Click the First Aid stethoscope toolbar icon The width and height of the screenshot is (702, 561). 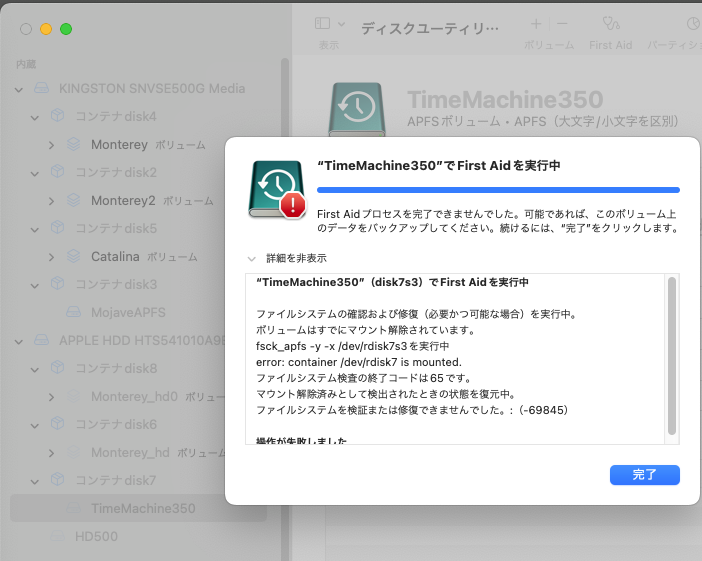coord(611,24)
